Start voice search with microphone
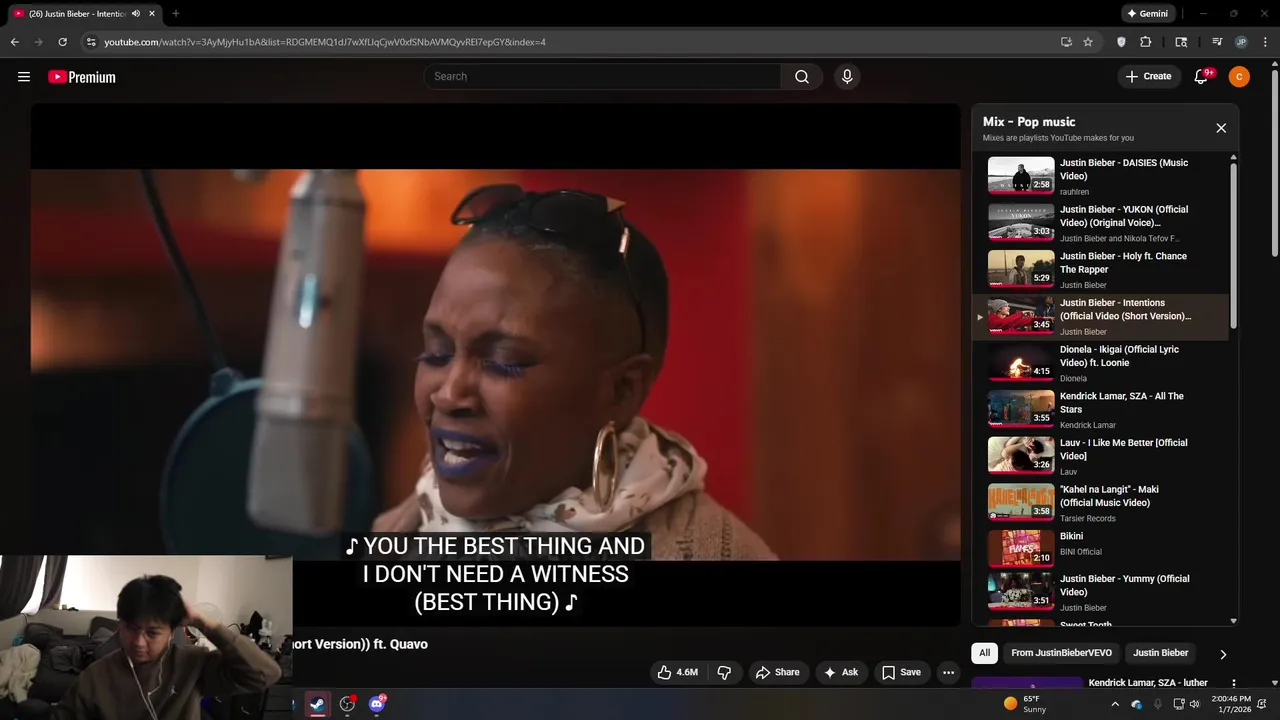Viewport: 1280px width, 720px height. tap(847, 77)
